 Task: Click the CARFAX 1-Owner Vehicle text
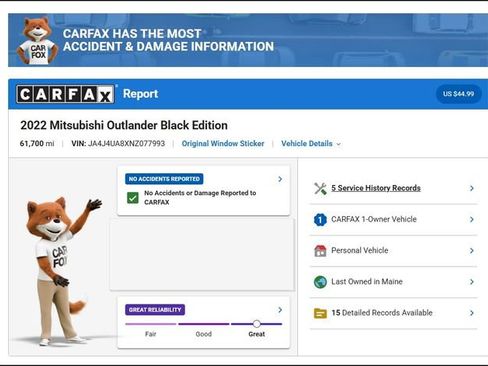(x=374, y=219)
